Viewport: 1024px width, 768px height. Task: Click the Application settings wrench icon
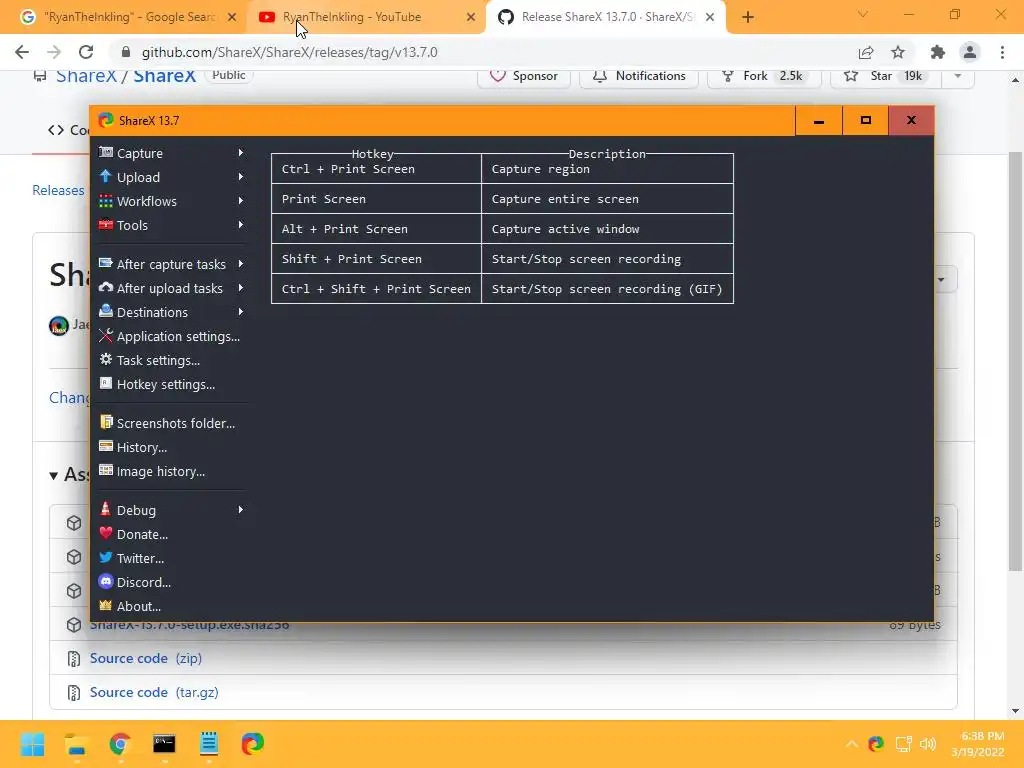pyautogui.click(x=106, y=336)
